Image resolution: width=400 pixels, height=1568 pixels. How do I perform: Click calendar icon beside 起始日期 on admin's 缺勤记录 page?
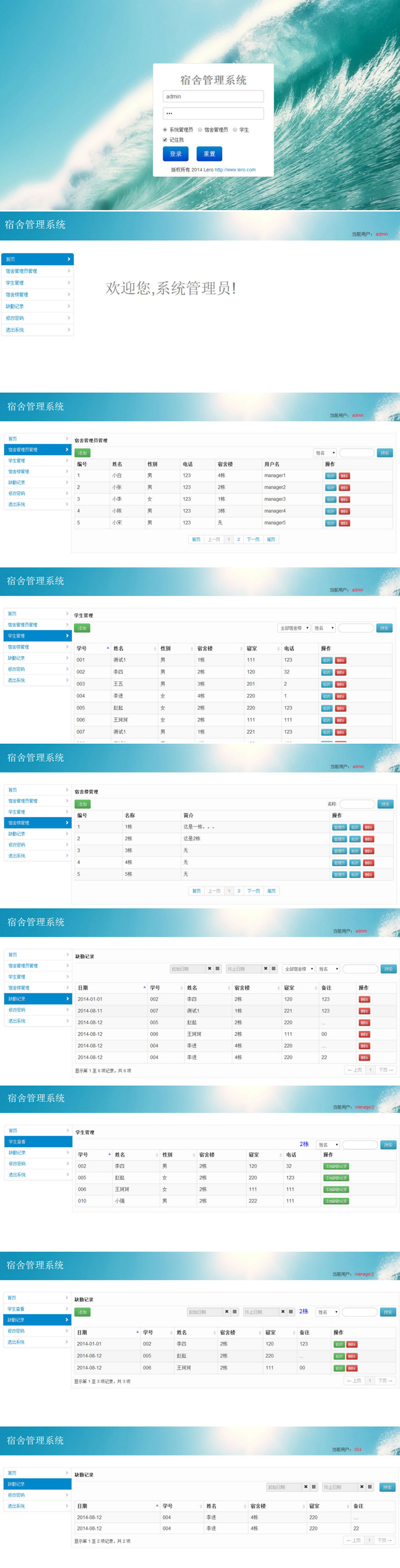pyautogui.click(x=217, y=968)
